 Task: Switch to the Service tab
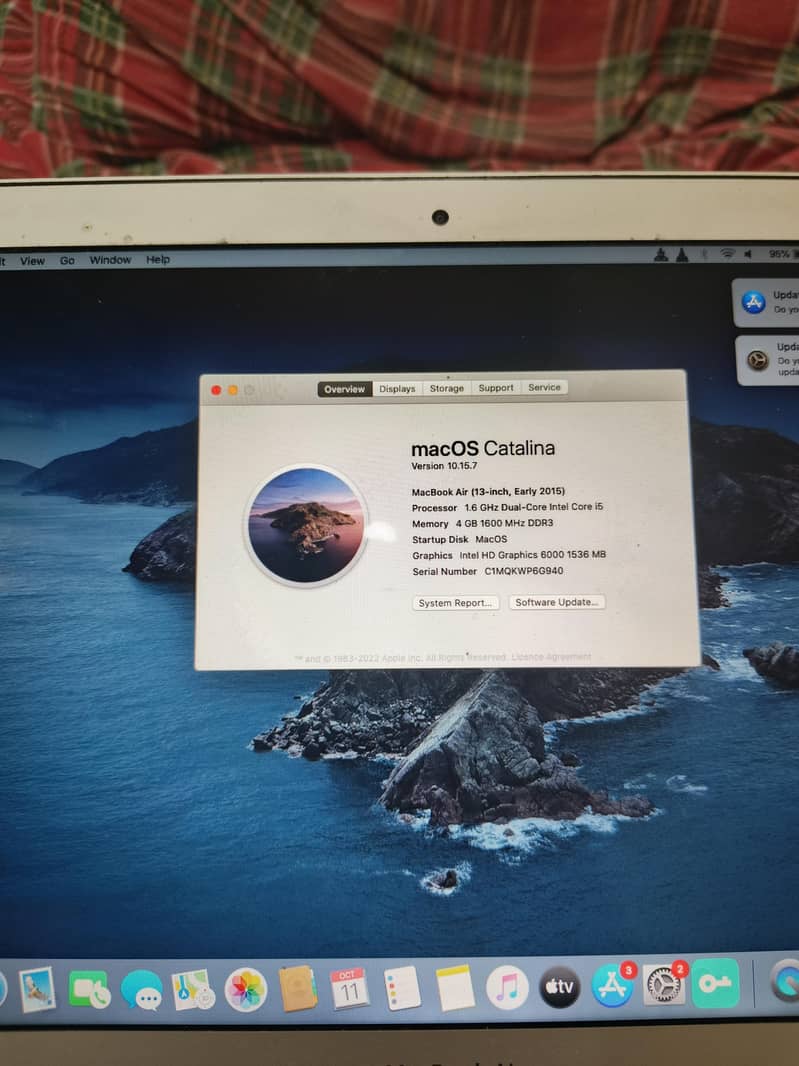(545, 387)
